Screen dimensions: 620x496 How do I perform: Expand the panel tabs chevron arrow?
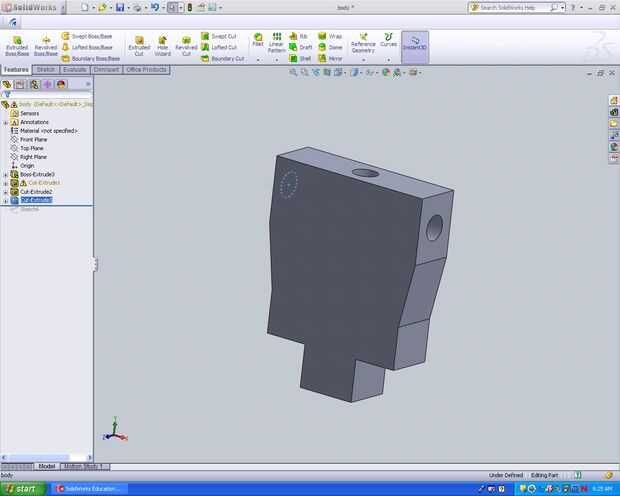(x=88, y=84)
